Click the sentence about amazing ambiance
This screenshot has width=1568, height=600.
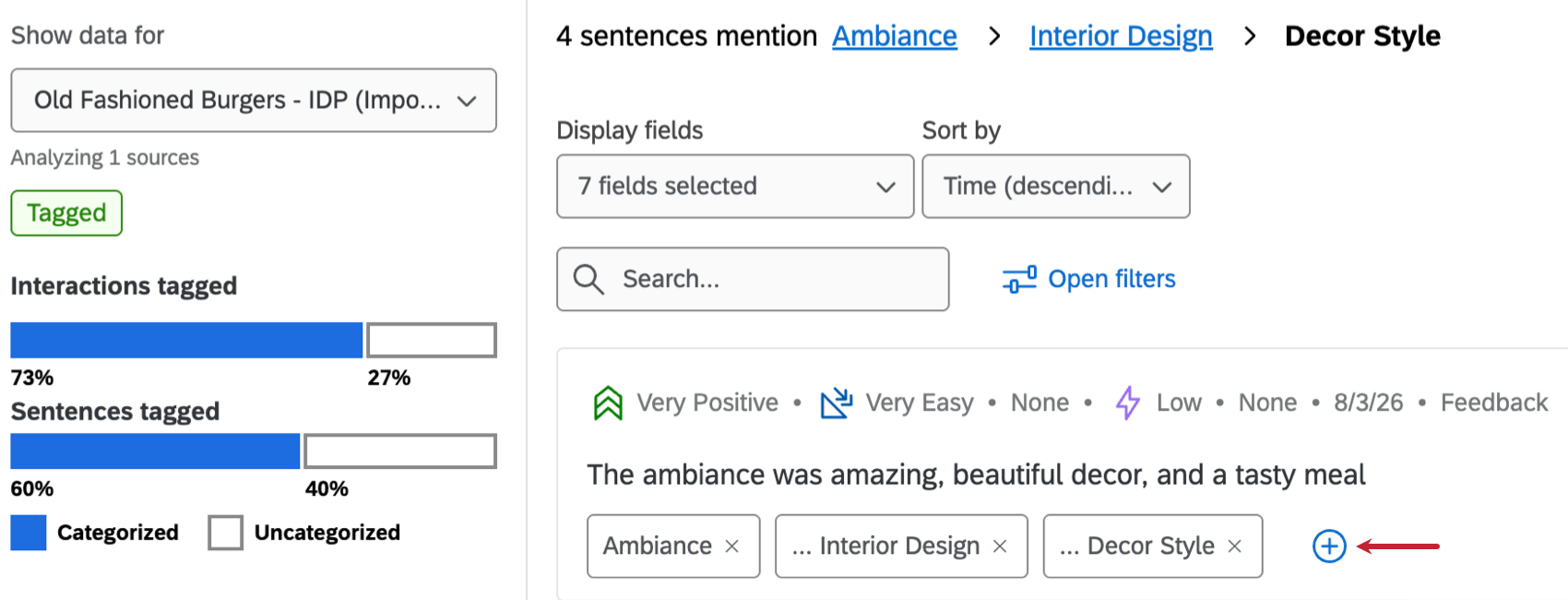(976, 474)
